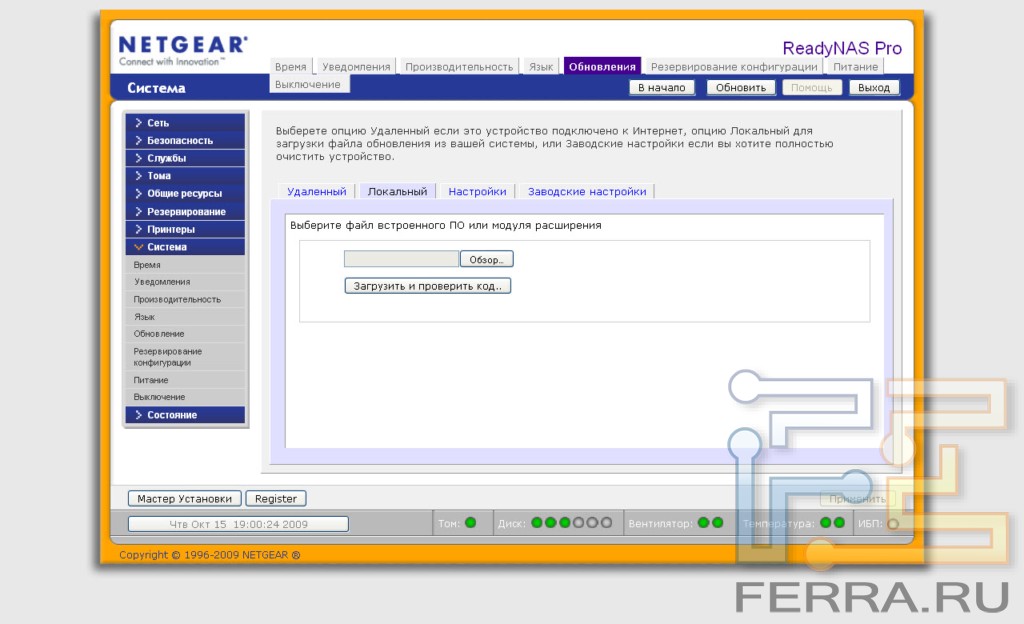Open Резервирование конфигурации top tab
The width and height of the screenshot is (1024, 624).
[x=734, y=67]
